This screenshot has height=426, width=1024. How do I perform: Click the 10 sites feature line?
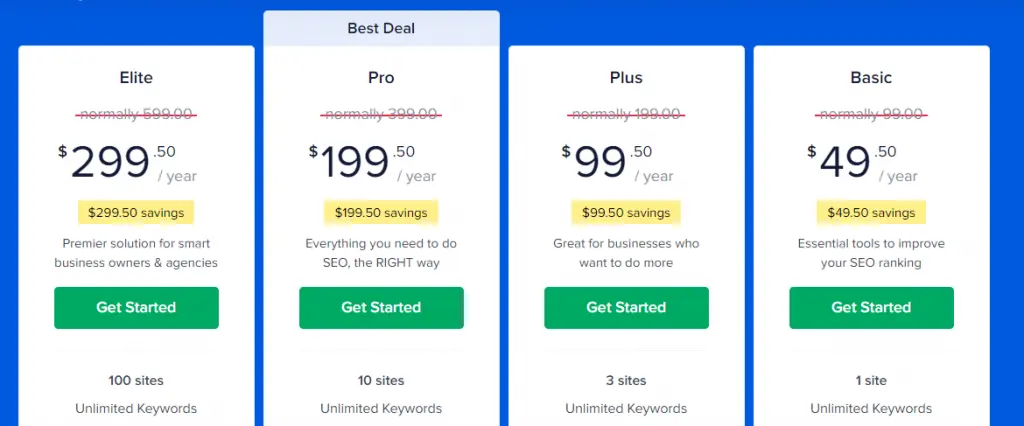[381, 380]
